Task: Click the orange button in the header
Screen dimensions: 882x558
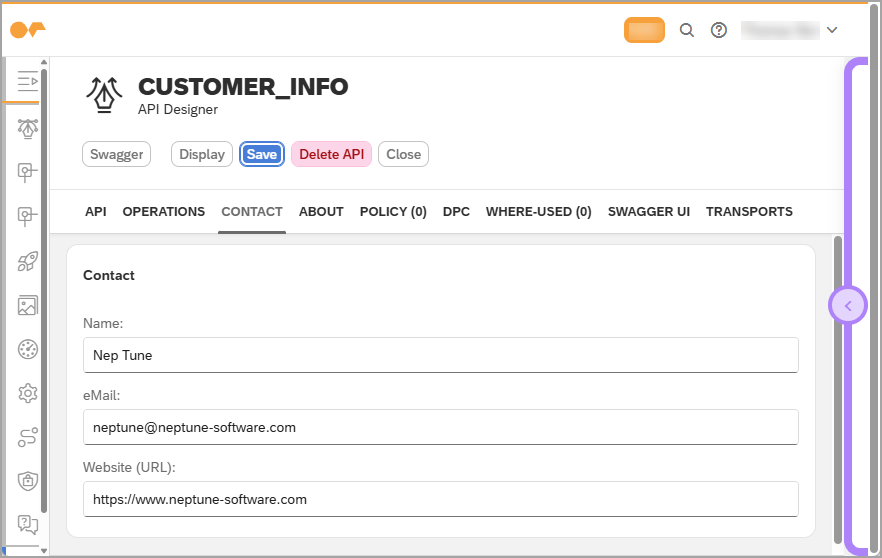Action: coord(644,30)
